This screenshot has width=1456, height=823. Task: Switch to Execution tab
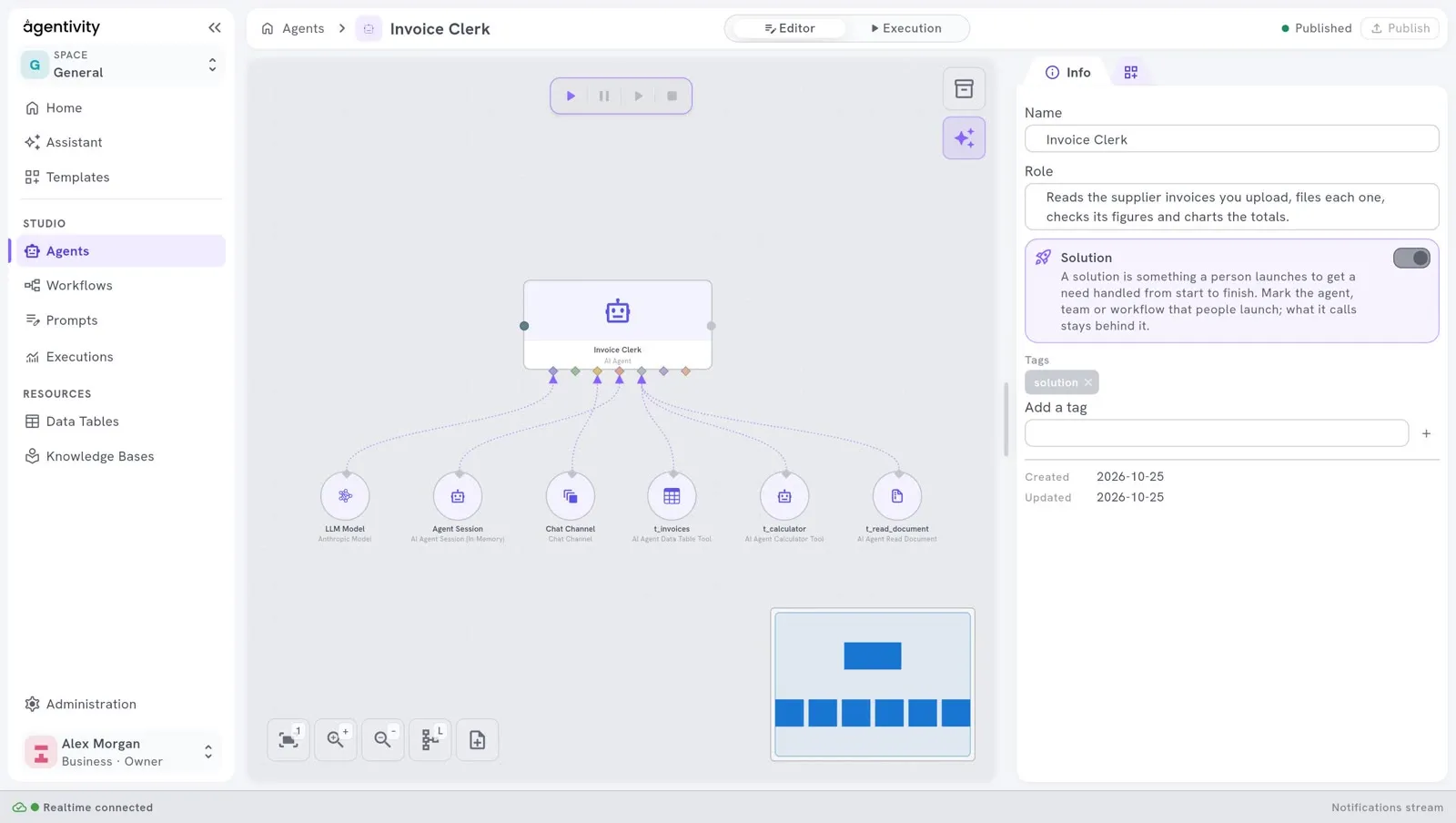point(906,28)
